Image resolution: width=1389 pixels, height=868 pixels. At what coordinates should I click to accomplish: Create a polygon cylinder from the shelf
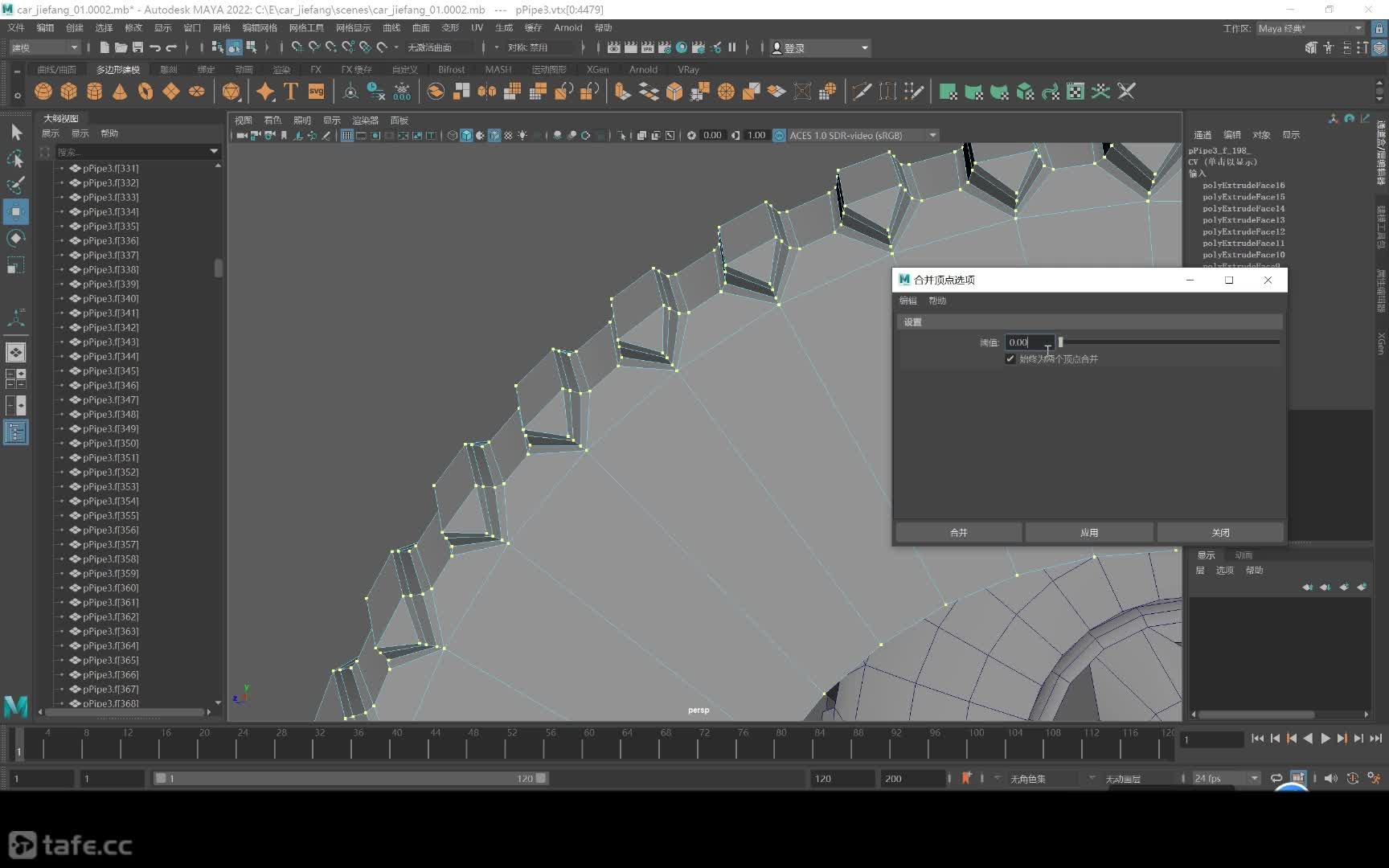click(x=94, y=92)
